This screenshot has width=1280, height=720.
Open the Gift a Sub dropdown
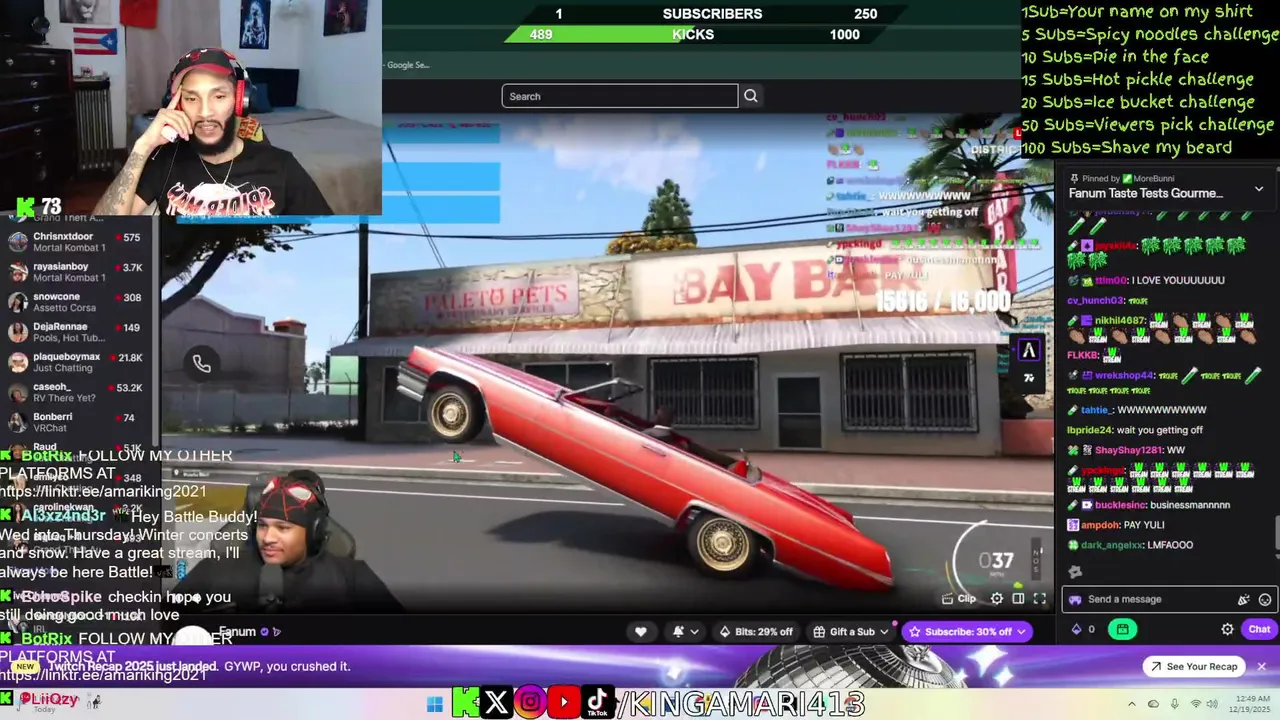851,631
